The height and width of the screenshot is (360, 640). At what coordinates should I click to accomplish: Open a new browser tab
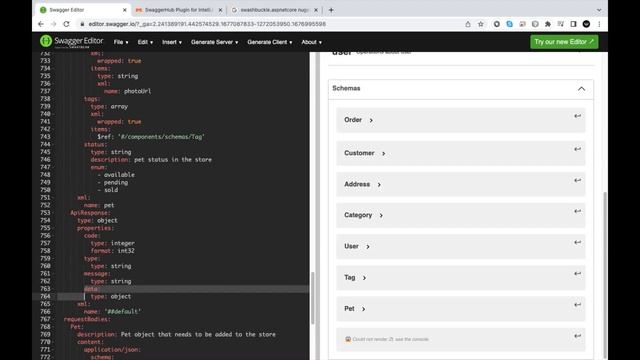[x=331, y=10]
